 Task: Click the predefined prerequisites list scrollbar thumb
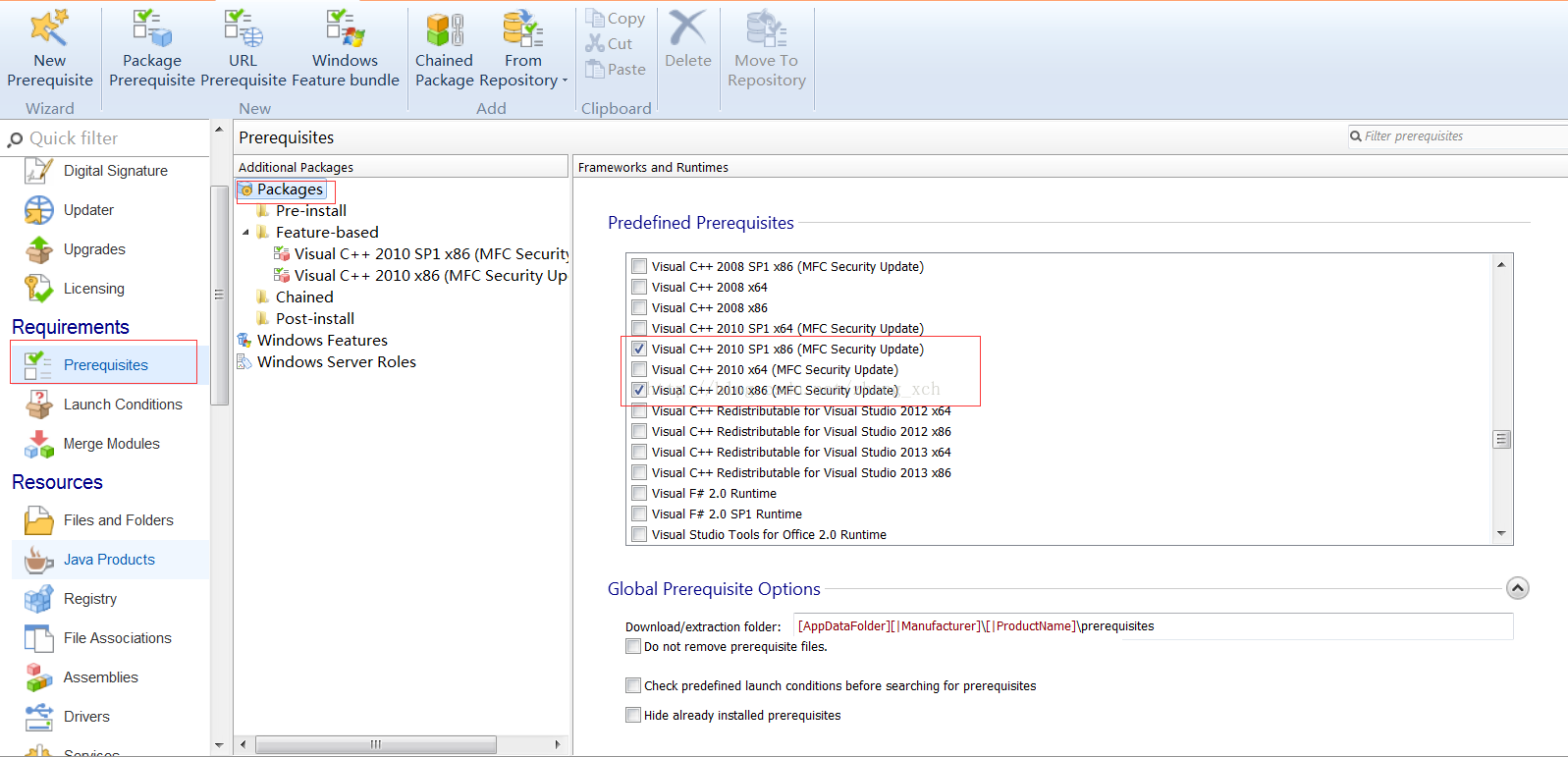coord(1501,439)
